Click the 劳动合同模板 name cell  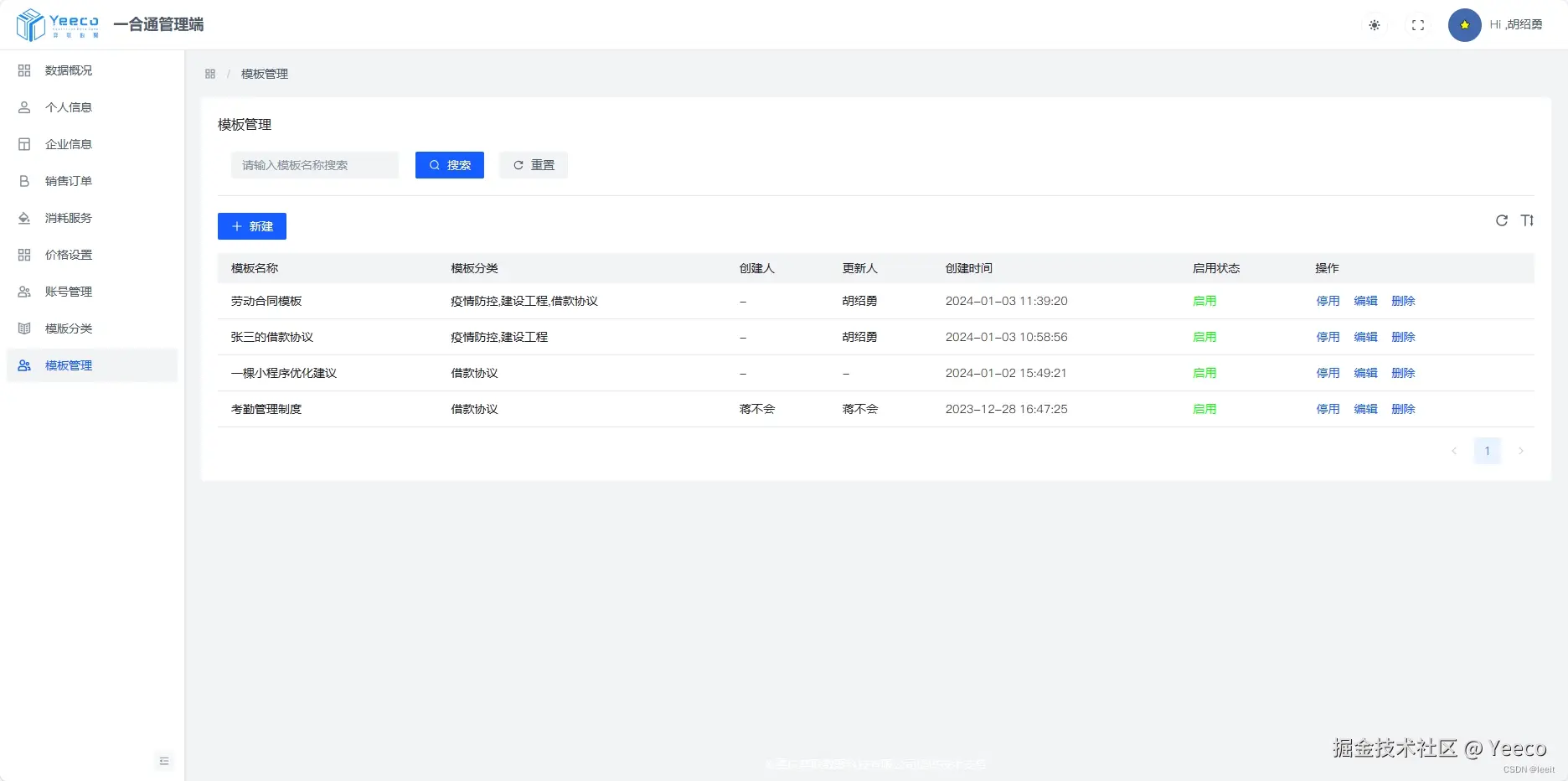(x=266, y=301)
